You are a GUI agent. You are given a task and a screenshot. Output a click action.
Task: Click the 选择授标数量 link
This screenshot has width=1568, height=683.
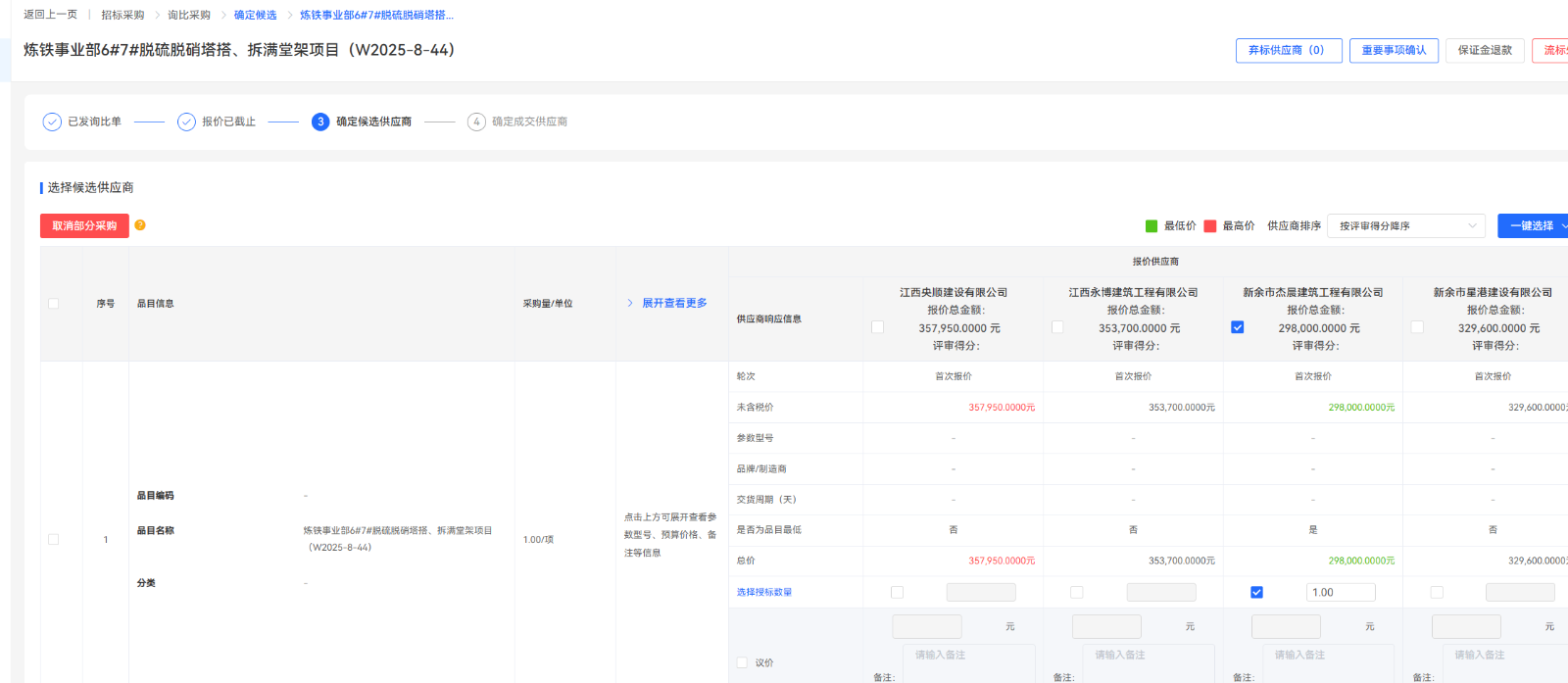(764, 592)
